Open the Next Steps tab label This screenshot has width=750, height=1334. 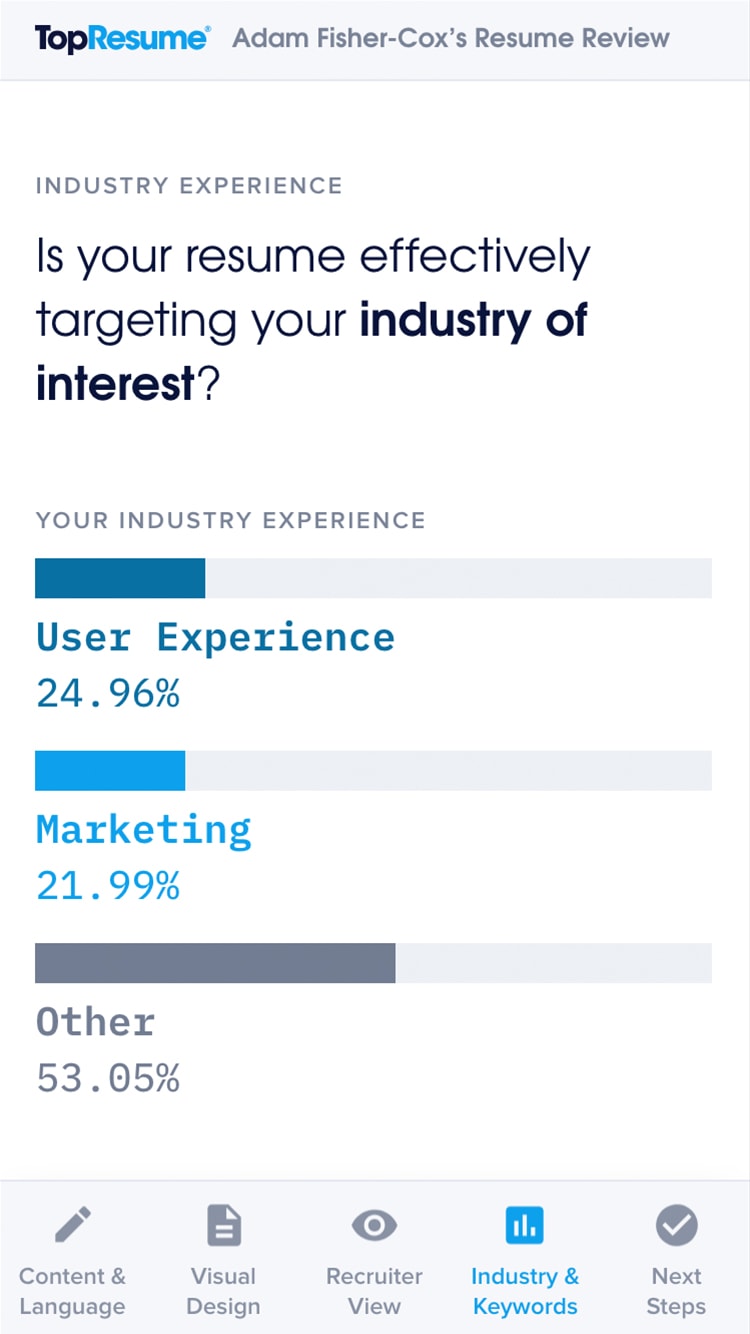[x=676, y=1291]
